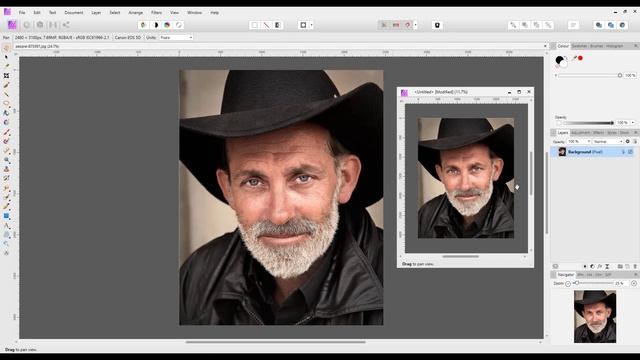Open the Arrange menu

[136, 13]
